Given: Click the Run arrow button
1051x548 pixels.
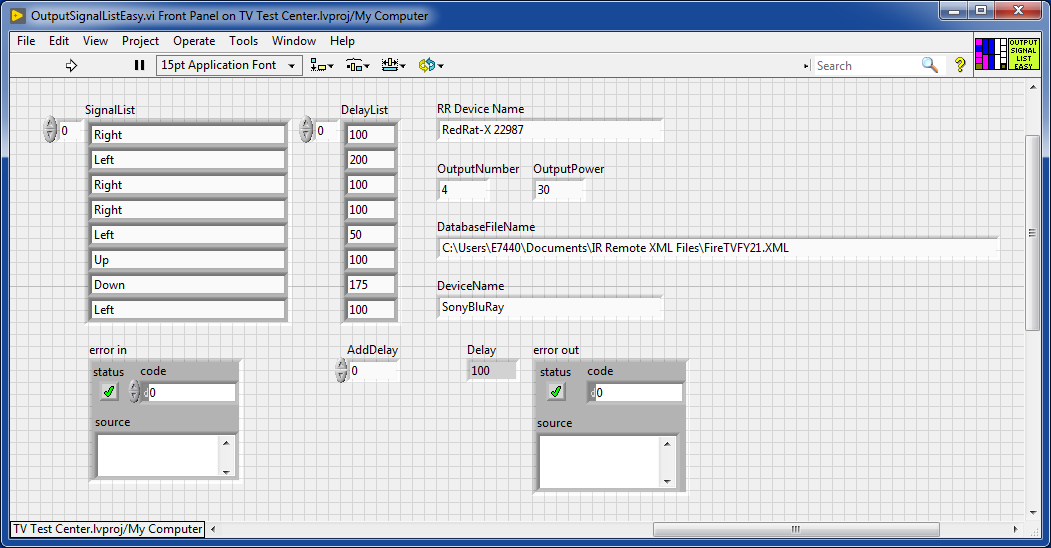Looking at the screenshot, I should pos(71,66).
